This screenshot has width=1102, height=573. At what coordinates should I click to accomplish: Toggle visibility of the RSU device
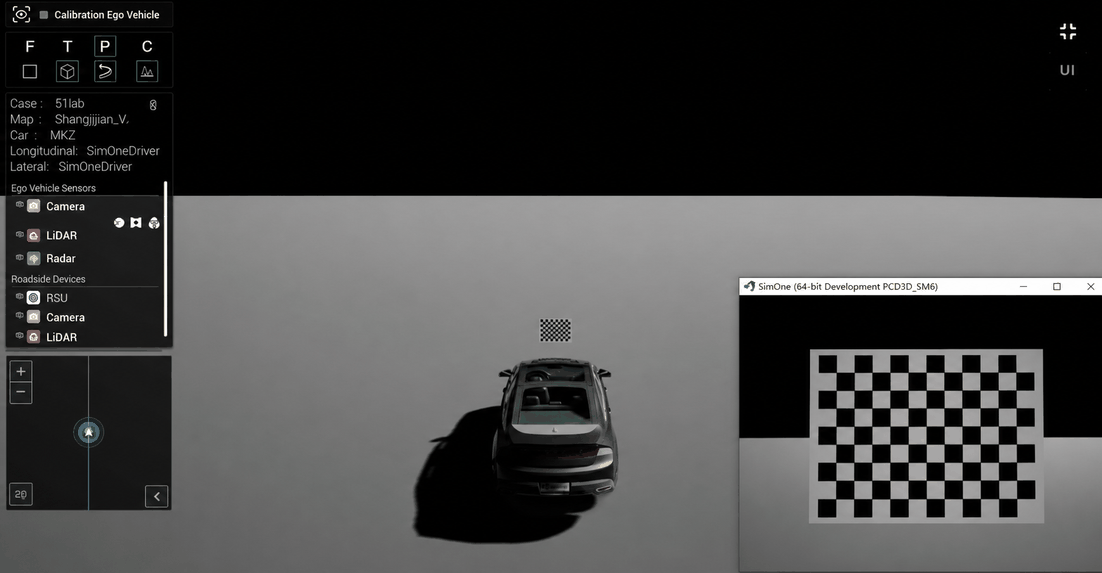click(20, 297)
